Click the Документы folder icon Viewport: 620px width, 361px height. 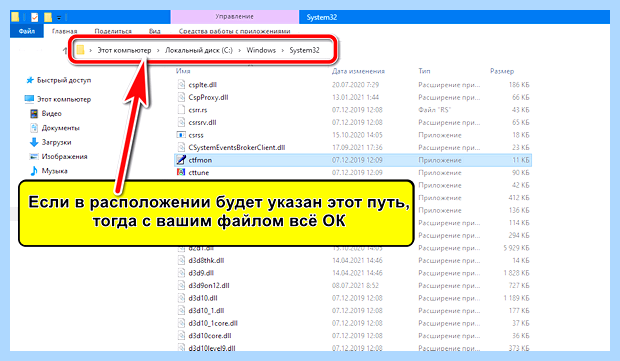click(34, 128)
